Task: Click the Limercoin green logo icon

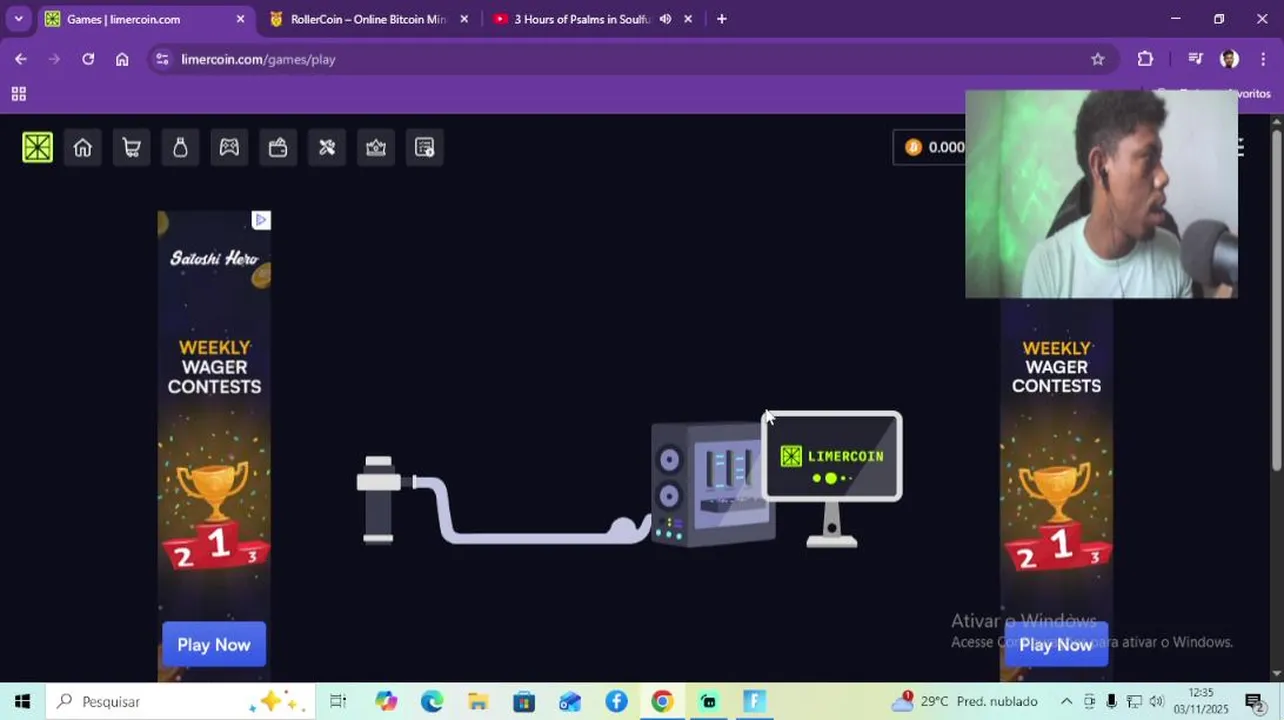Action: [37, 148]
